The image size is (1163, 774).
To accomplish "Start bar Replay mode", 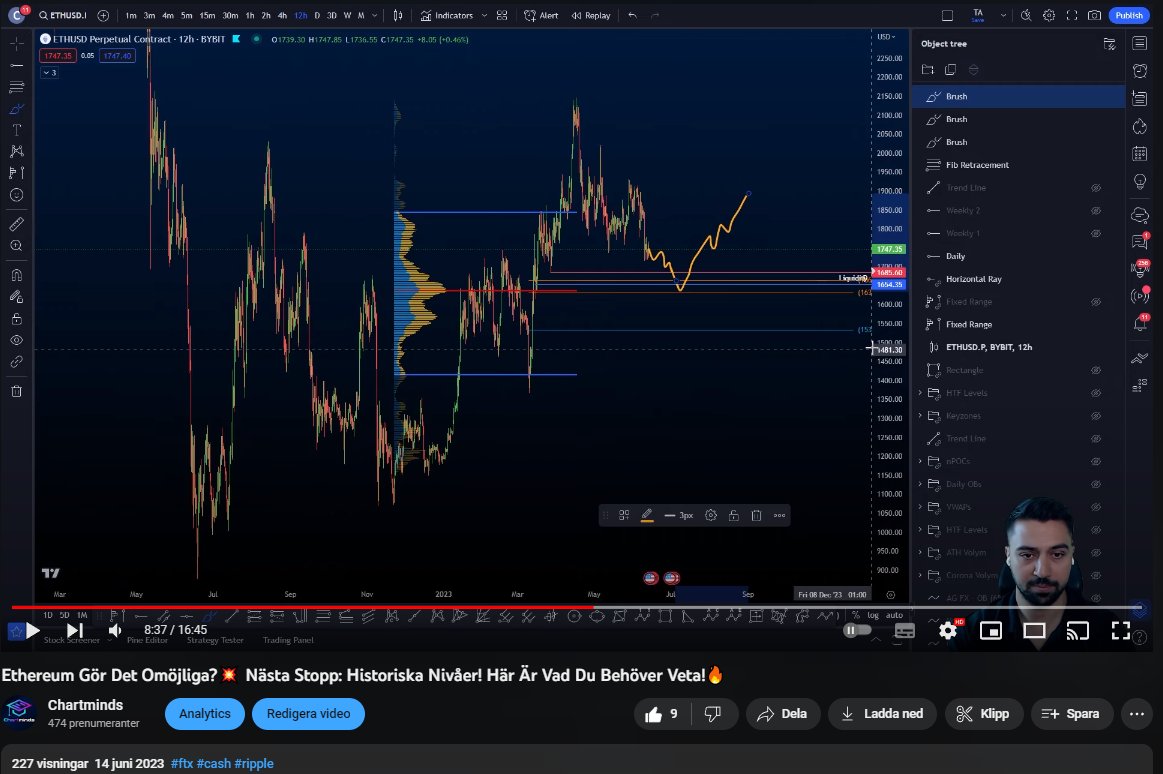I will point(591,16).
